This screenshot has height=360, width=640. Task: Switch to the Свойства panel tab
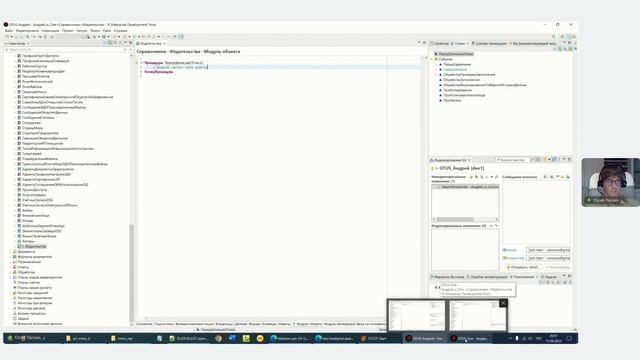pyautogui.click(x=440, y=43)
